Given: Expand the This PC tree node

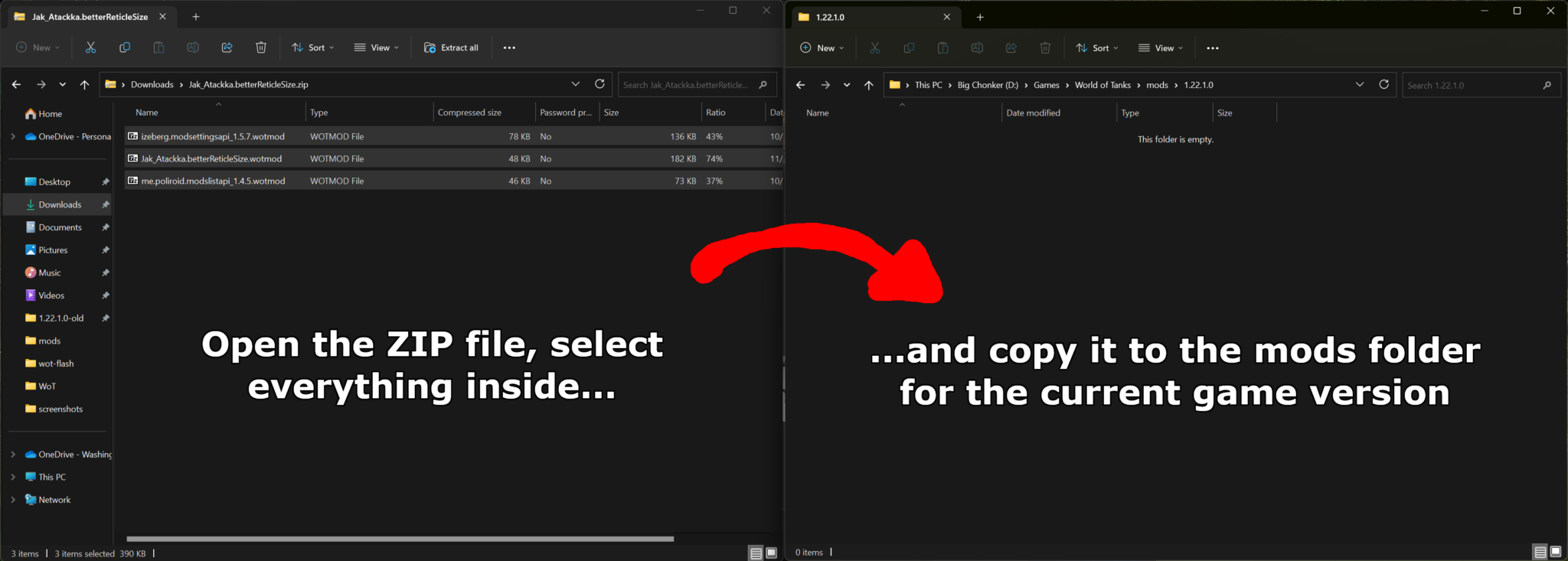Looking at the screenshot, I should 13,477.
